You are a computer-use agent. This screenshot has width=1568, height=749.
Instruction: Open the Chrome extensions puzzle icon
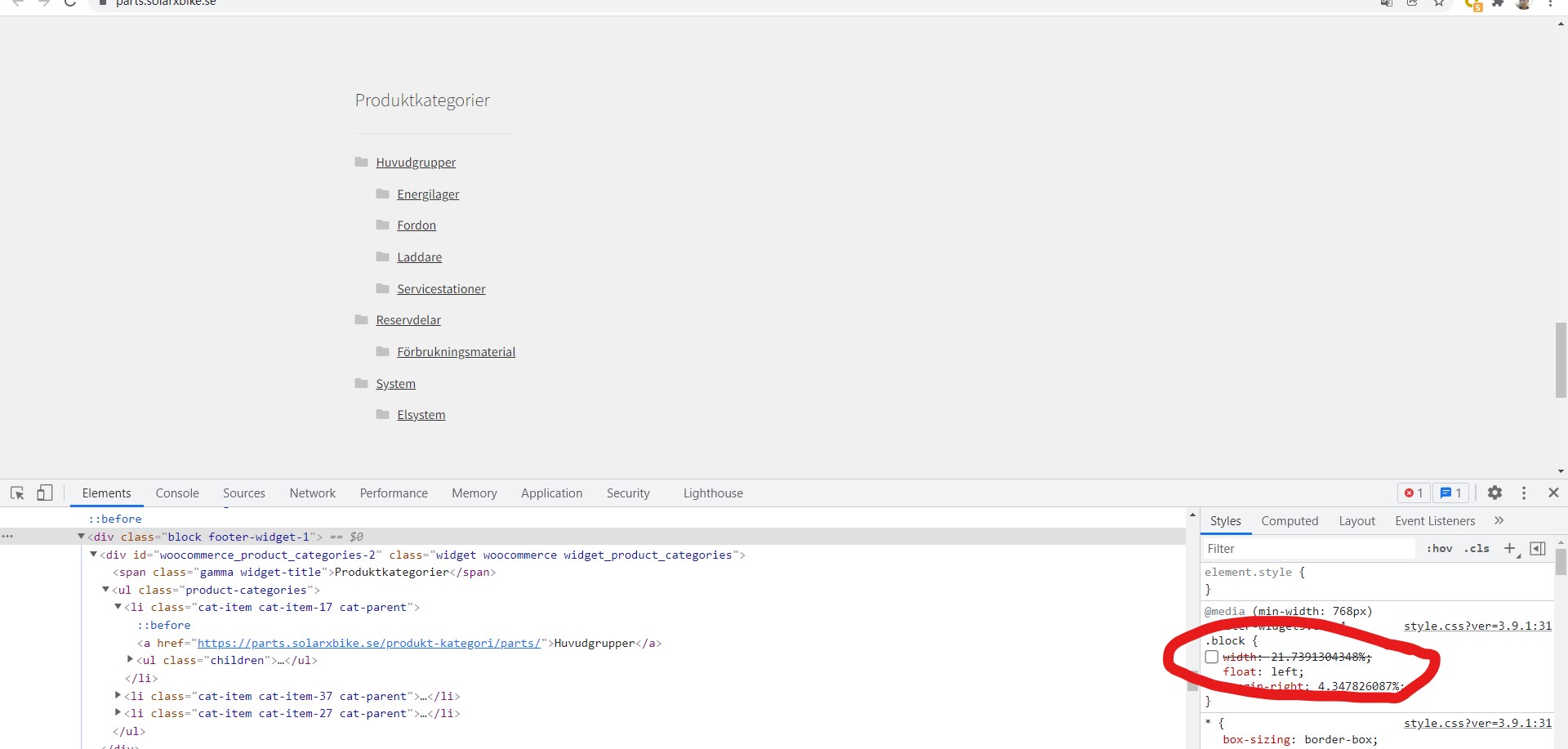(1498, 3)
